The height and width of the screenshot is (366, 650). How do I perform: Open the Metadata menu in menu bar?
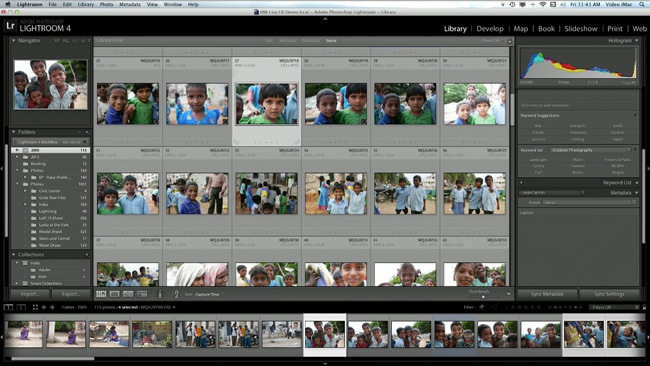[x=130, y=4]
